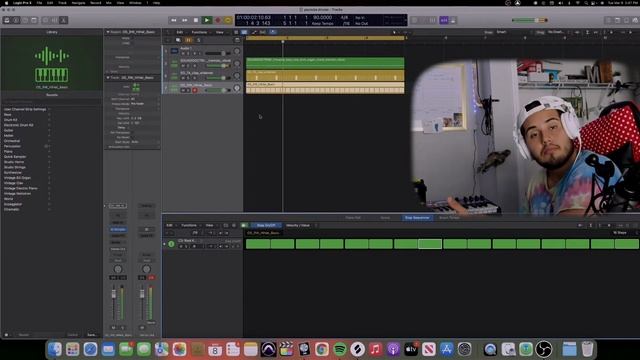This screenshot has width=640, height=360.
Task: Open the Editors scissors button in the control bar
Action: (64, 20)
